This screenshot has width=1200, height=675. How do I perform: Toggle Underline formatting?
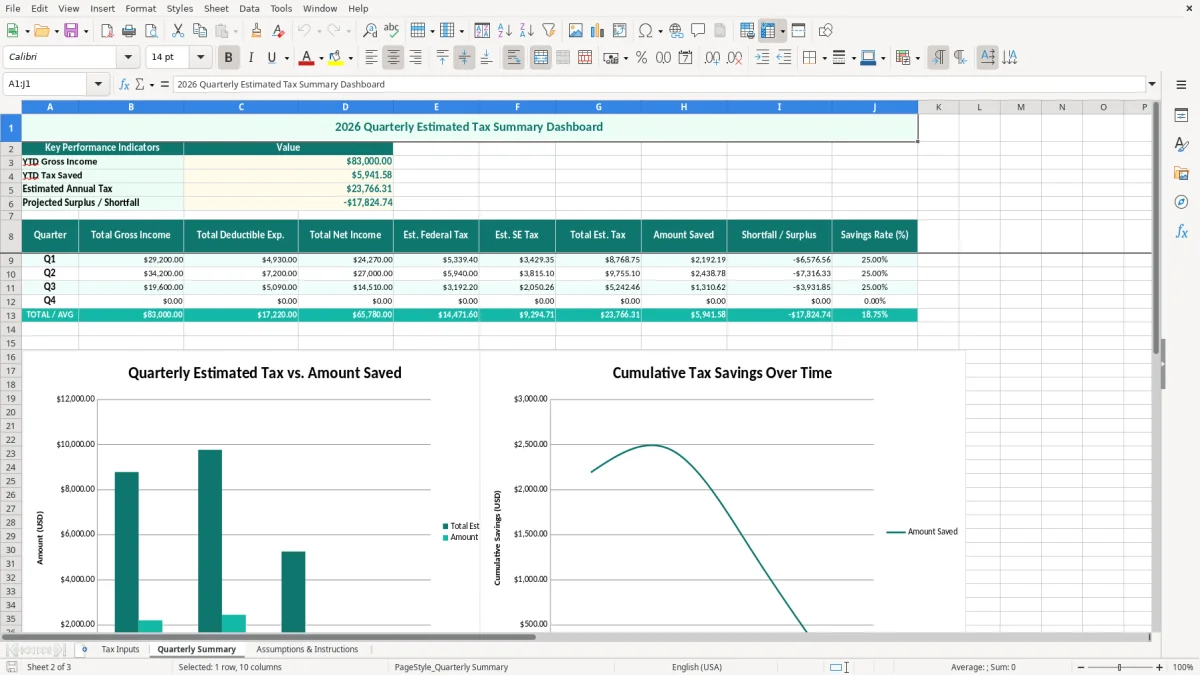[271, 58]
